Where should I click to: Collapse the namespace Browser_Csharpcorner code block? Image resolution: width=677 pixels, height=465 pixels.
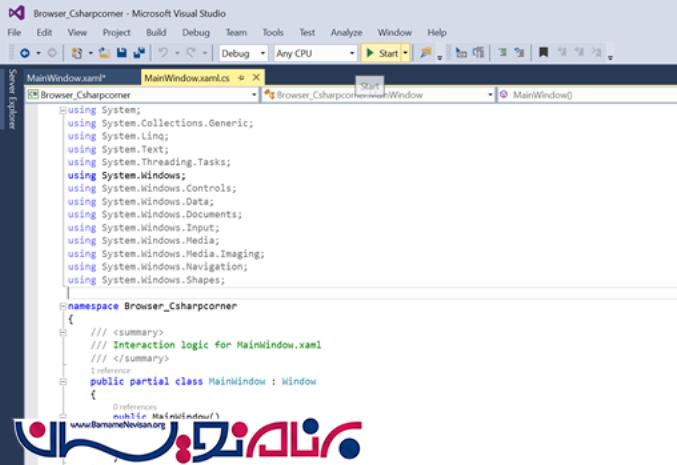tap(62, 306)
